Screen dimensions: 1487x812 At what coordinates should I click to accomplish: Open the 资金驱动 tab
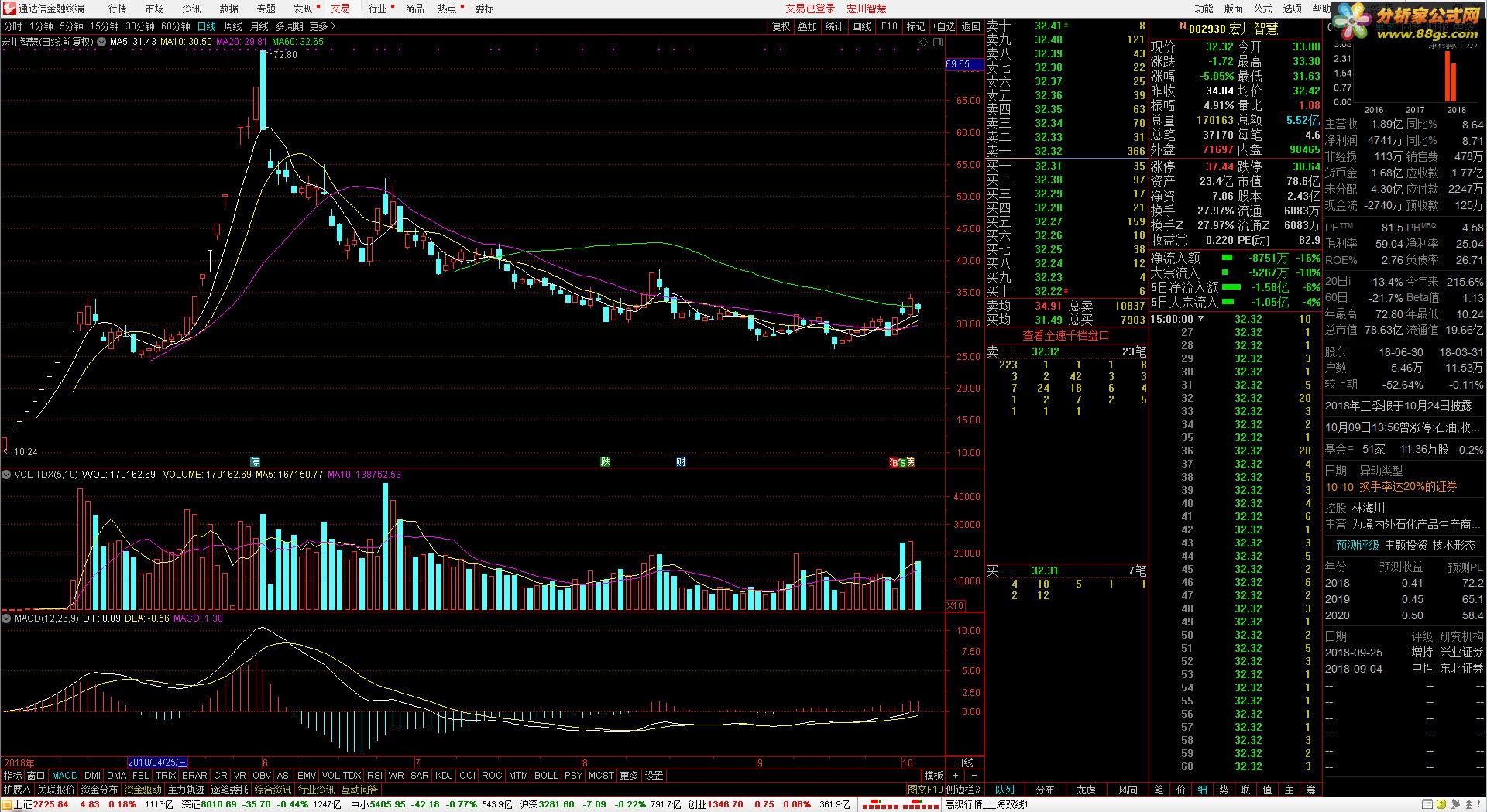[x=143, y=790]
